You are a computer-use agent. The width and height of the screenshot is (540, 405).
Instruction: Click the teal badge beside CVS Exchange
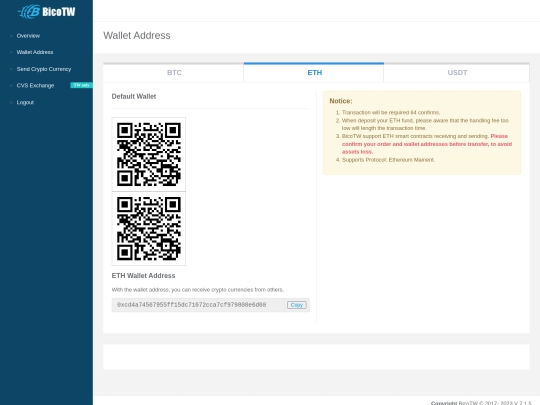(x=81, y=85)
